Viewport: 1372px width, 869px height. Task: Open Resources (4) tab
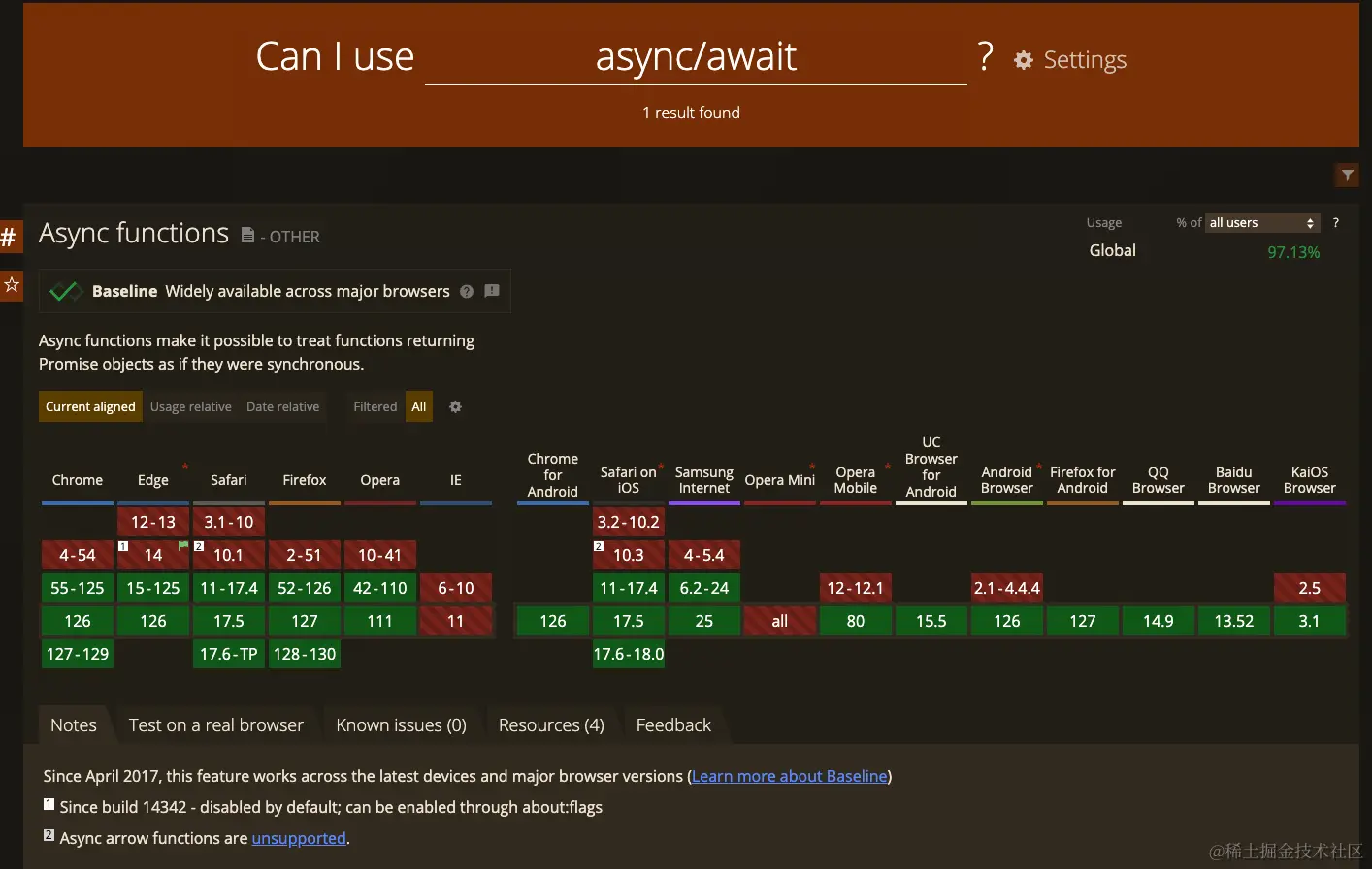click(551, 725)
